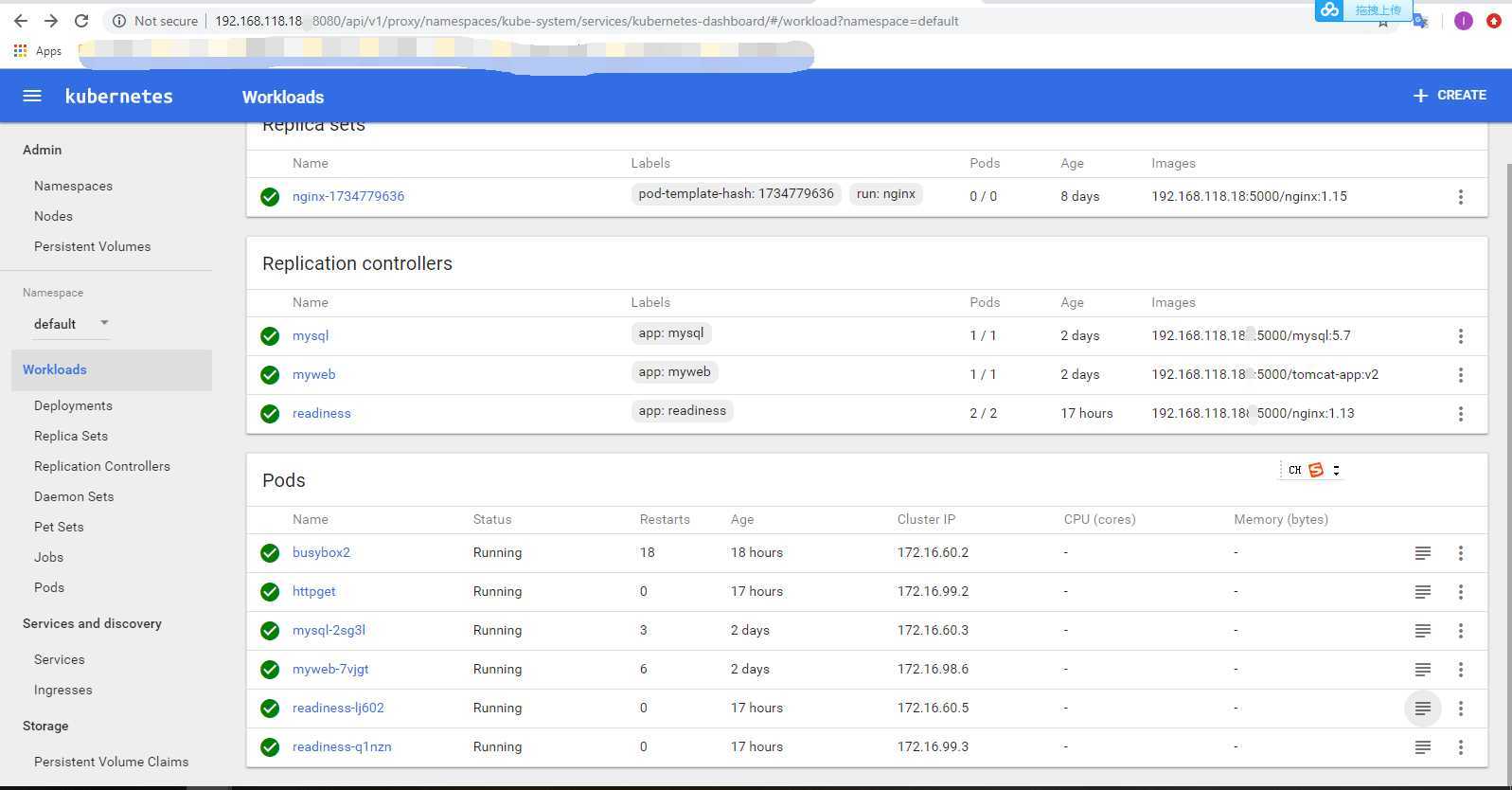The height and width of the screenshot is (790, 1512).
Task: View logs for busybox2 pod
Action: point(1422,553)
